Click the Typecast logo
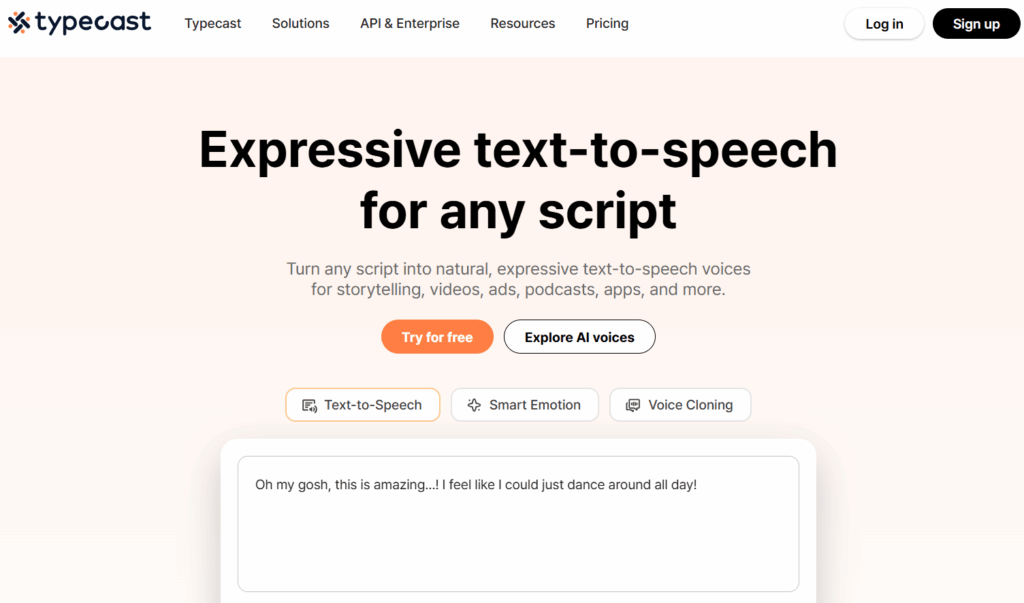The image size is (1024, 603). coord(79,23)
